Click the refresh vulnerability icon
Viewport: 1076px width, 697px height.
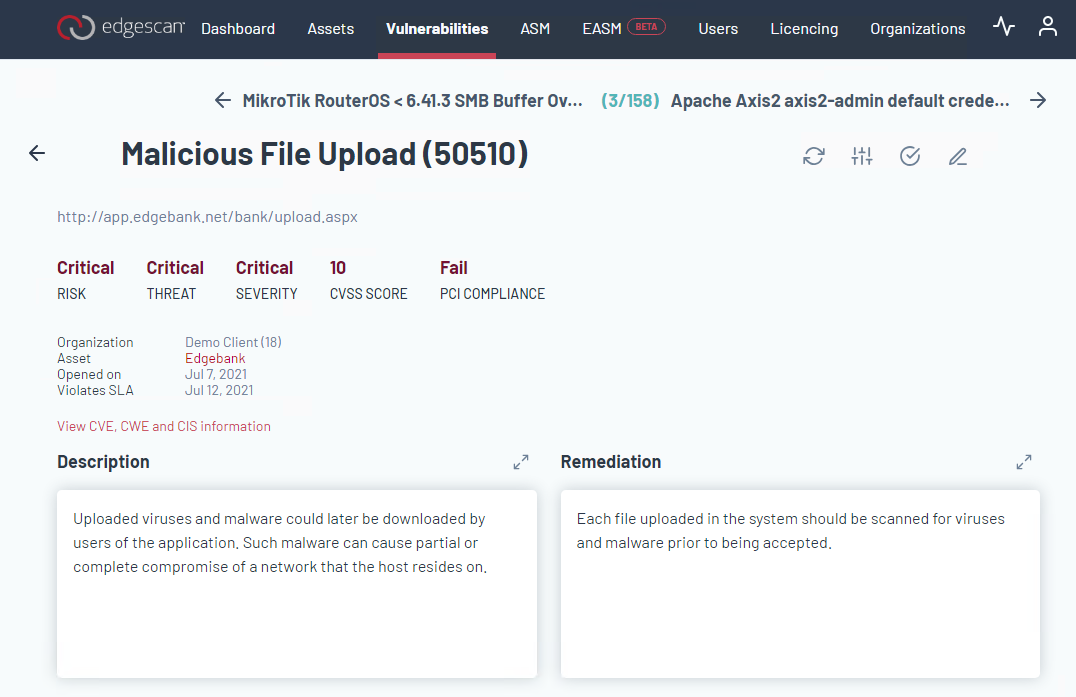point(814,156)
